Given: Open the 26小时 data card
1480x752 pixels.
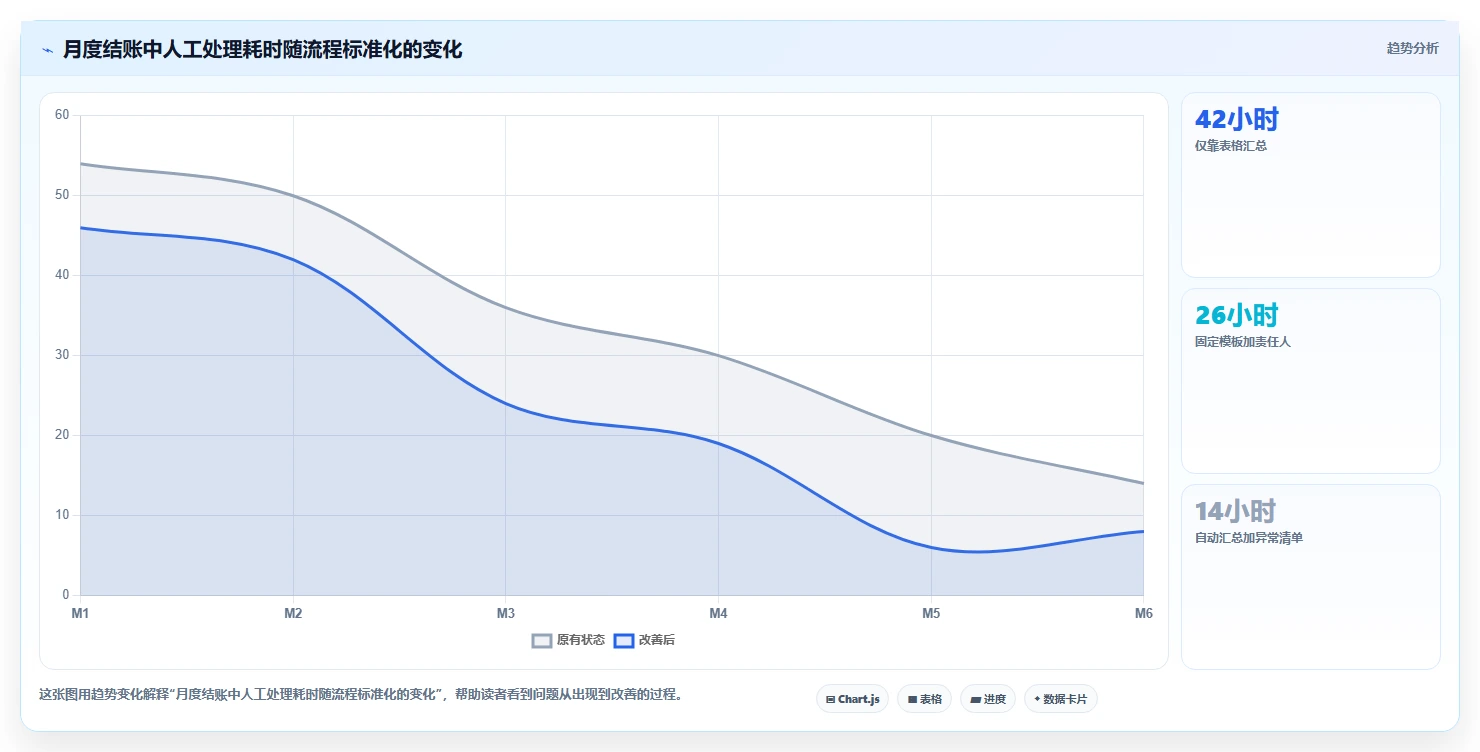Looking at the screenshot, I should pos(1310,381).
